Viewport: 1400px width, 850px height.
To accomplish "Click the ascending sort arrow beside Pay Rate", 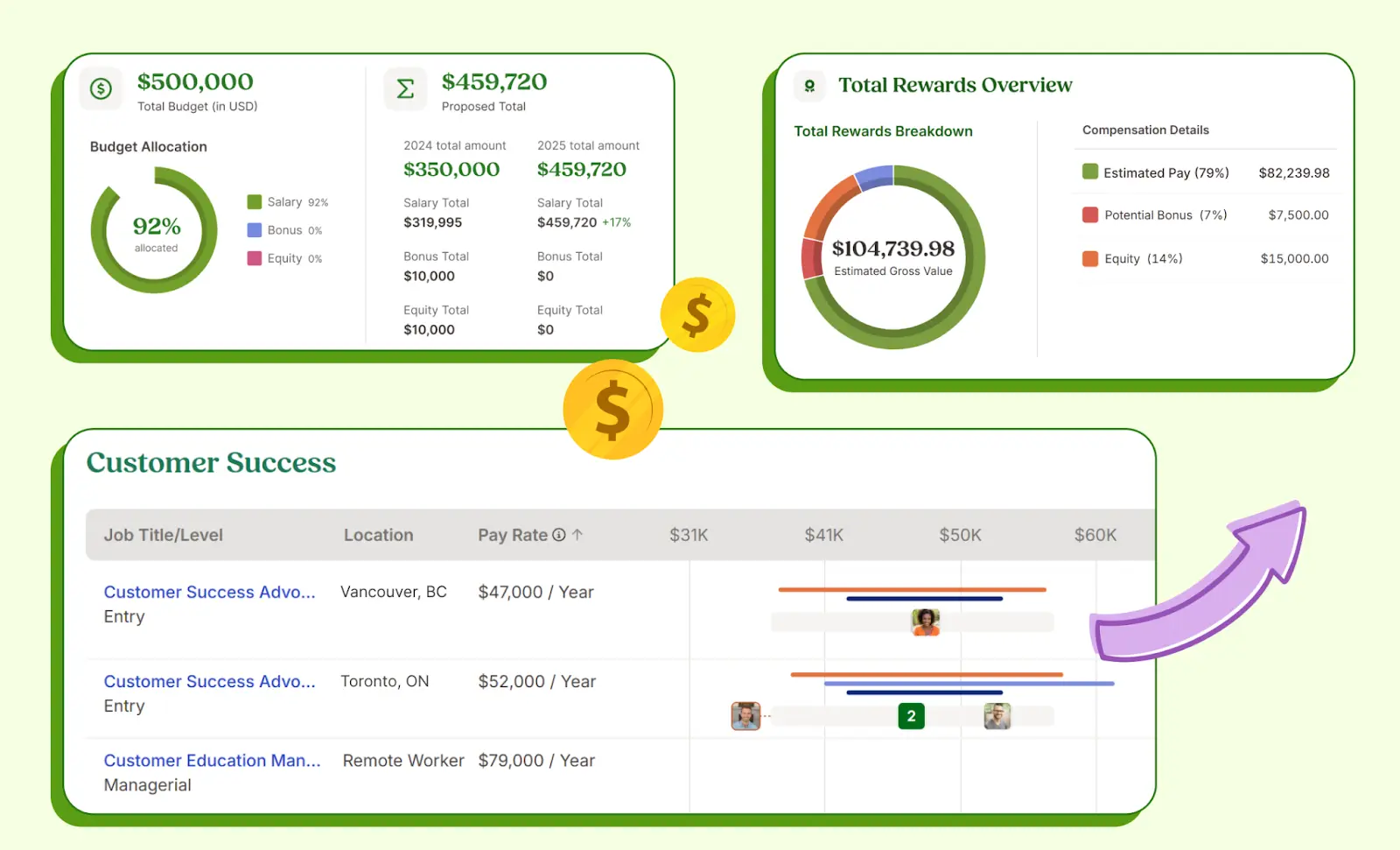I will [577, 535].
